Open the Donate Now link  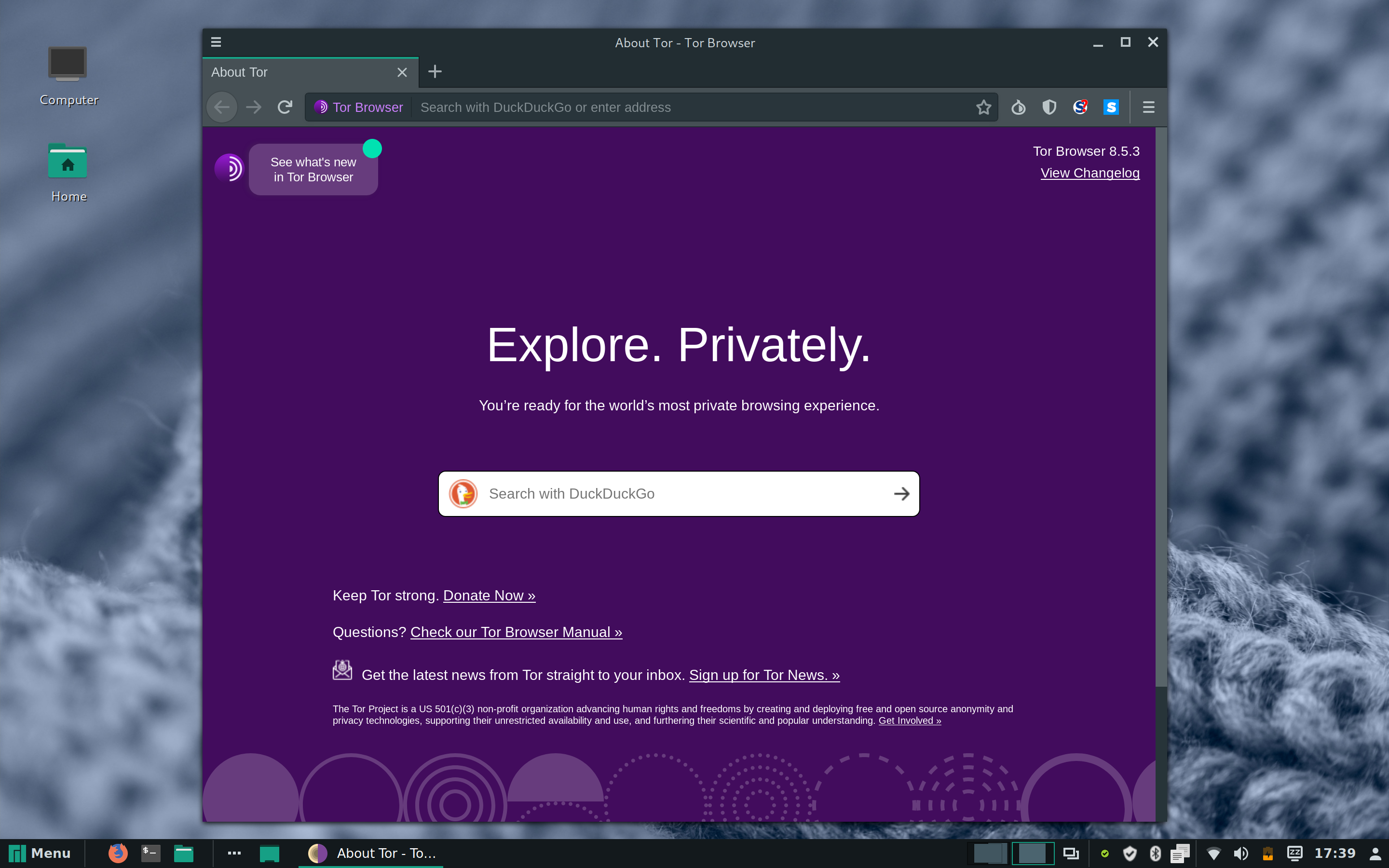tap(489, 596)
